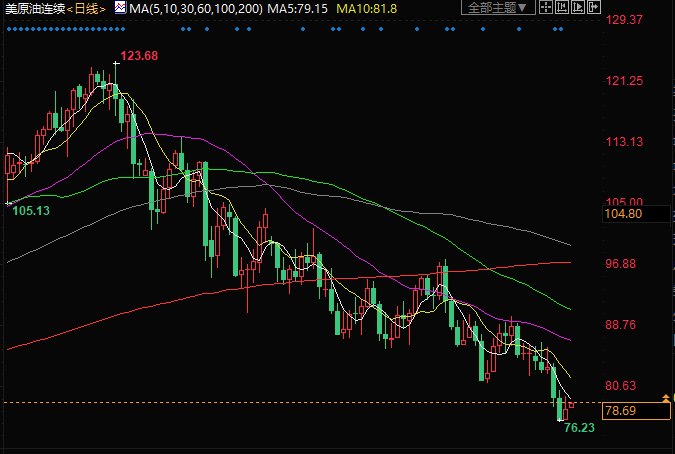Open the 日线 period selector

click(x=87, y=8)
